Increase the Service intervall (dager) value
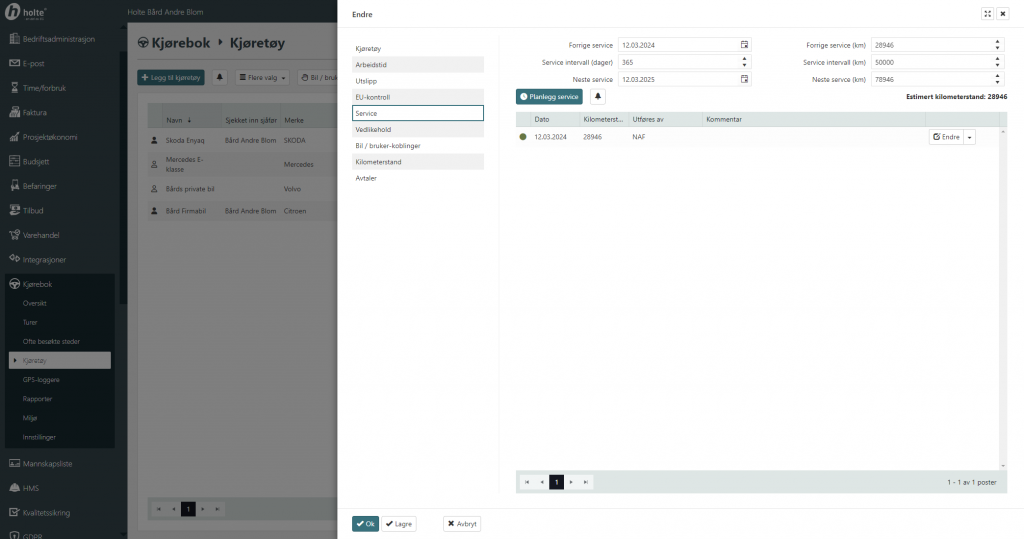Image resolution: width=1024 pixels, height=539 pixels. coord(746,59)
